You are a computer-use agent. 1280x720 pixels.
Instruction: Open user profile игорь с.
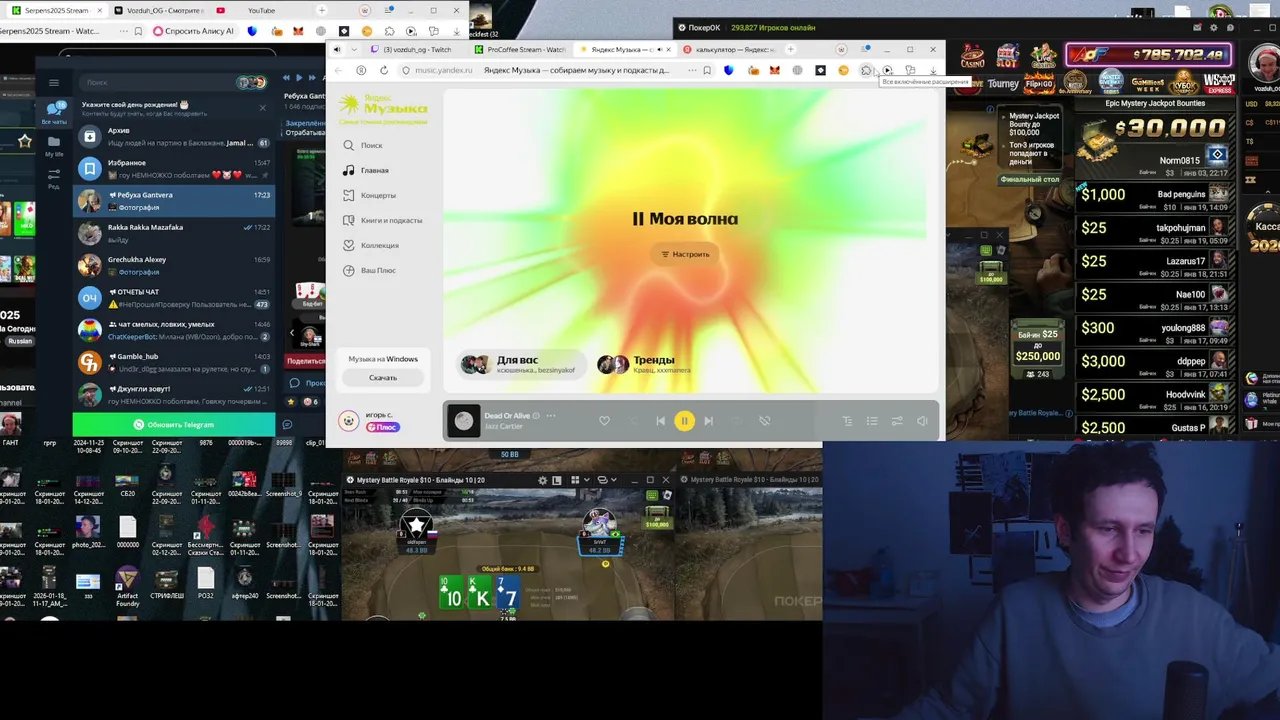point(367,421)
